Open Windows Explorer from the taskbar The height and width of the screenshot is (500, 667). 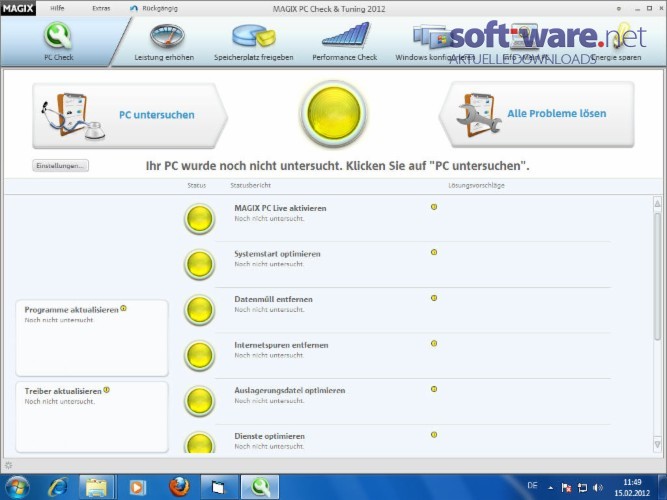coord(96,487)
